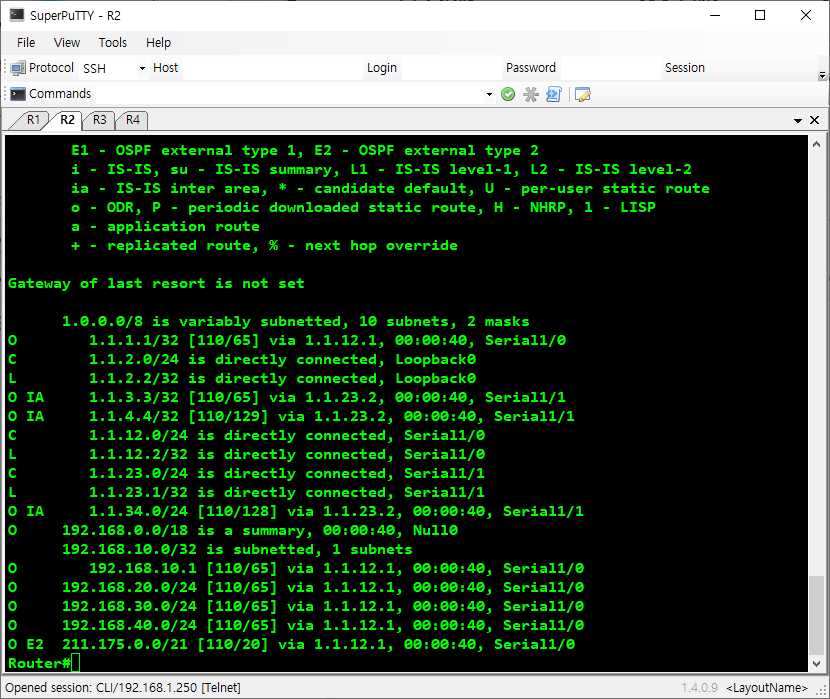Open the Help menu
Screen dimensions: 830x699
(x=158, y=43)
